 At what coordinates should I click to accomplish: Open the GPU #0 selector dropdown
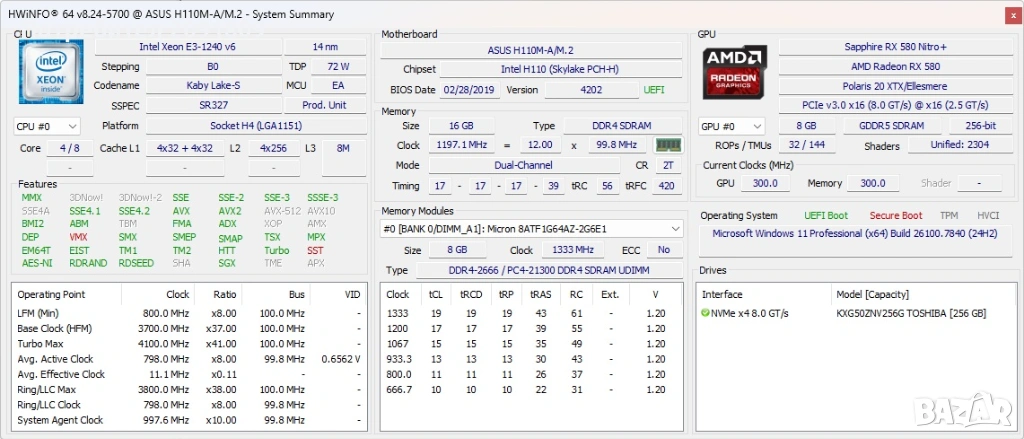coord(730,126)
